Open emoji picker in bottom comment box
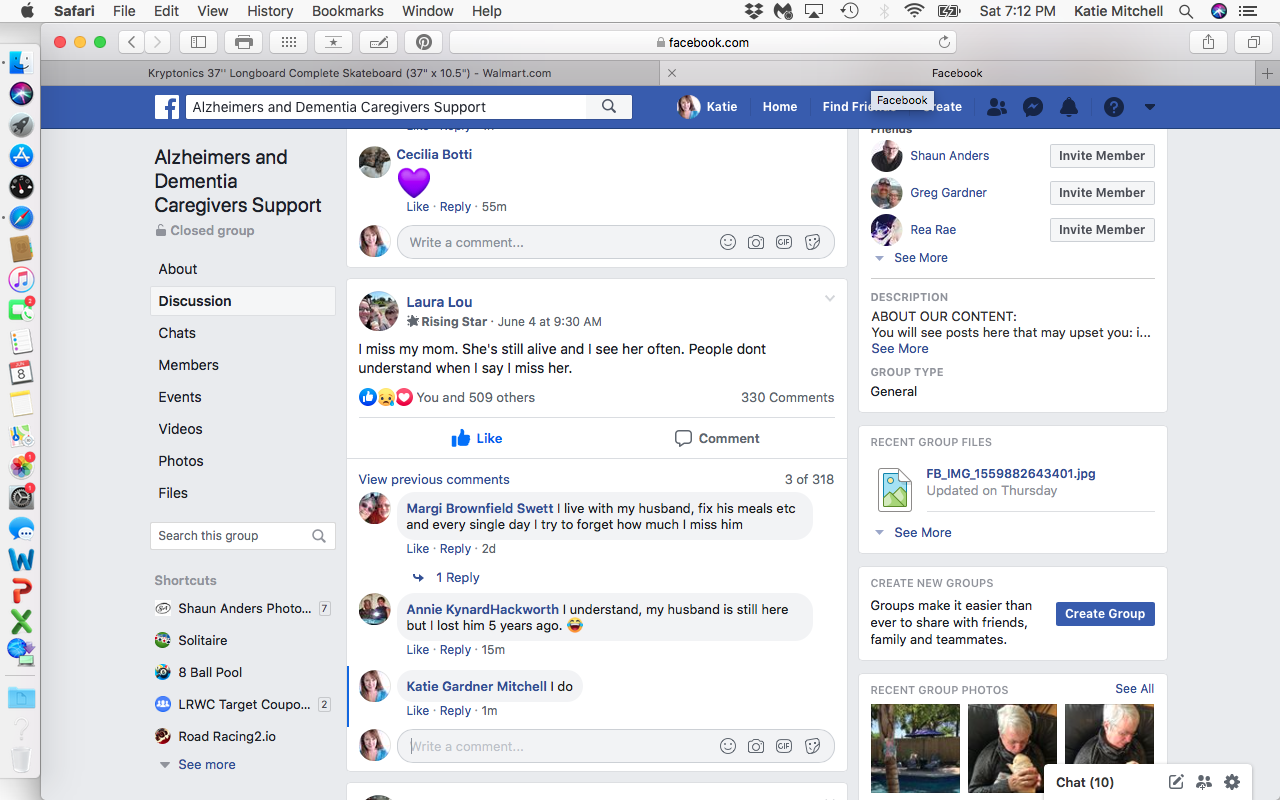 (x=728, y=746)
